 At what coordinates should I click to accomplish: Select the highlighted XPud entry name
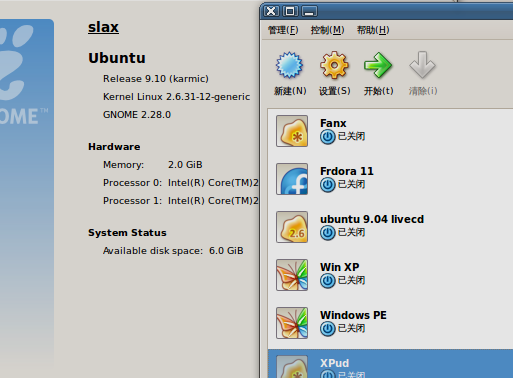pyautogui.click(x=334, y=363)
